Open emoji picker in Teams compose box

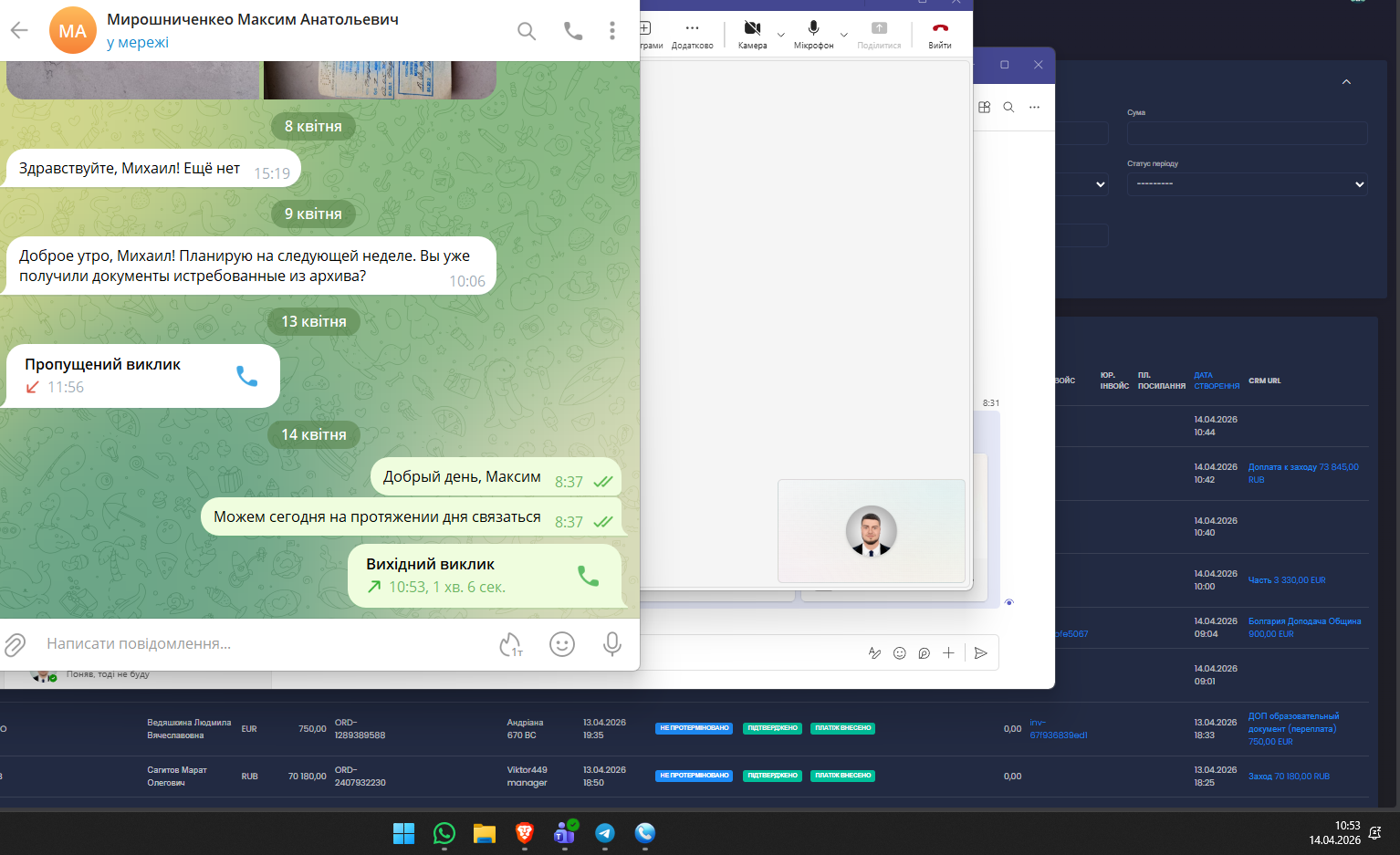(899, 653)
